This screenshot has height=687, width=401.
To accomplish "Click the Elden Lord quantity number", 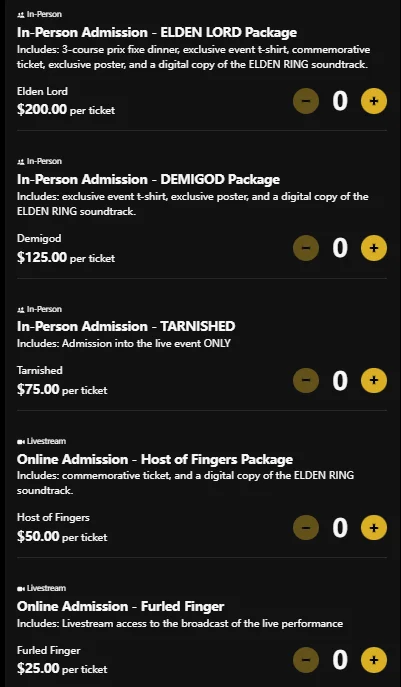I will click(x=340, y=101).
